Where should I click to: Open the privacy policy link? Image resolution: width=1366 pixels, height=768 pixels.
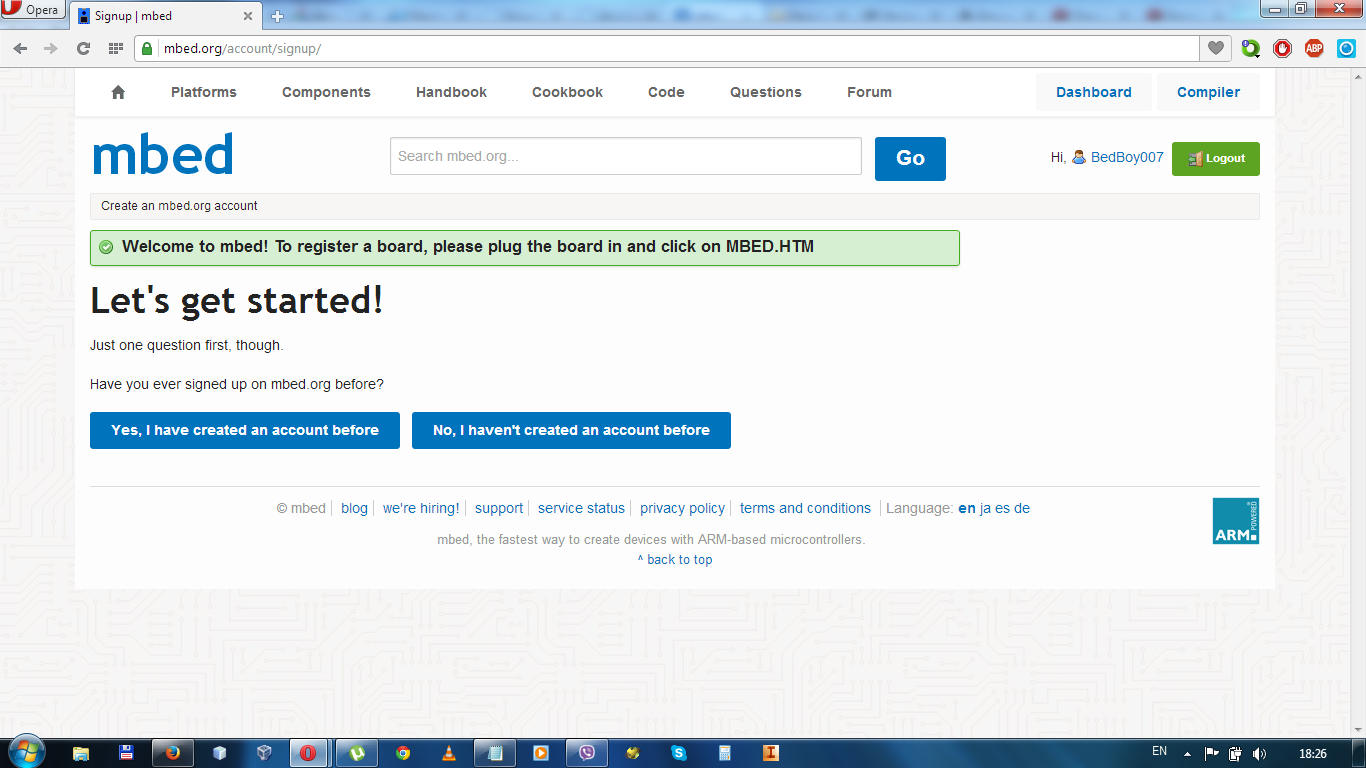tap(682, 508)
